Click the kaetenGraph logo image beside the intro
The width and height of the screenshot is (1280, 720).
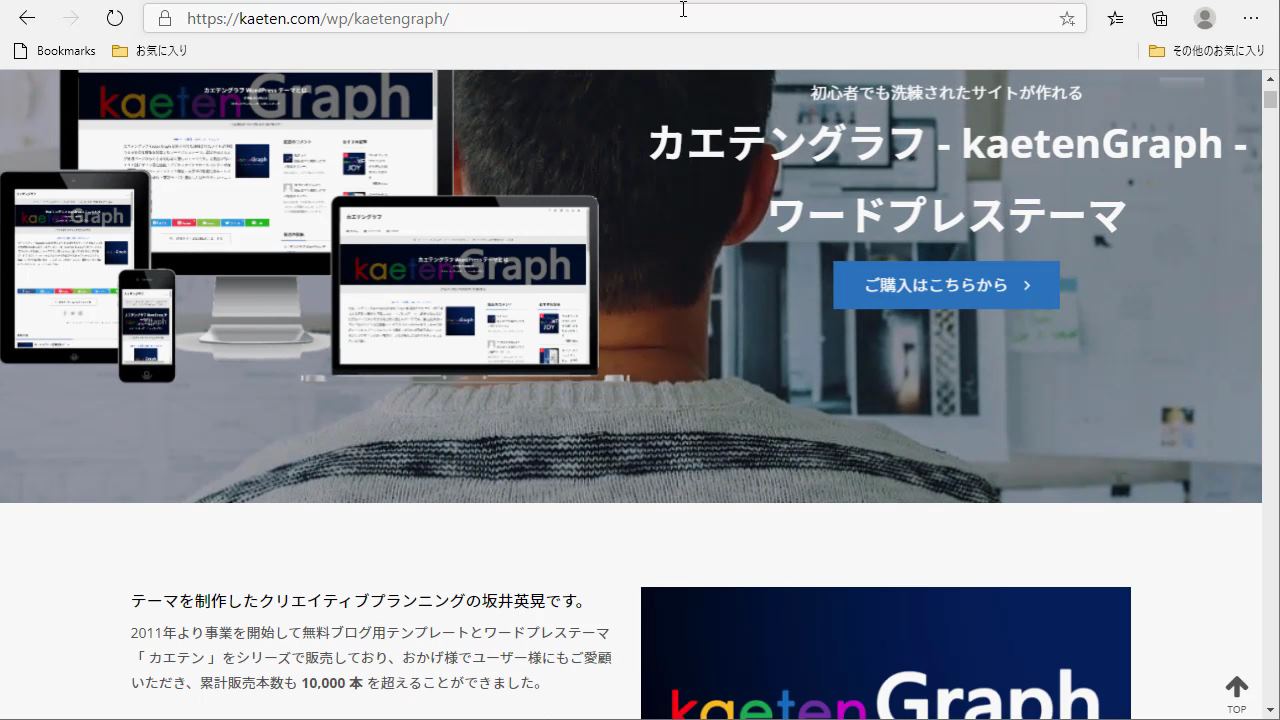point(885,653)
